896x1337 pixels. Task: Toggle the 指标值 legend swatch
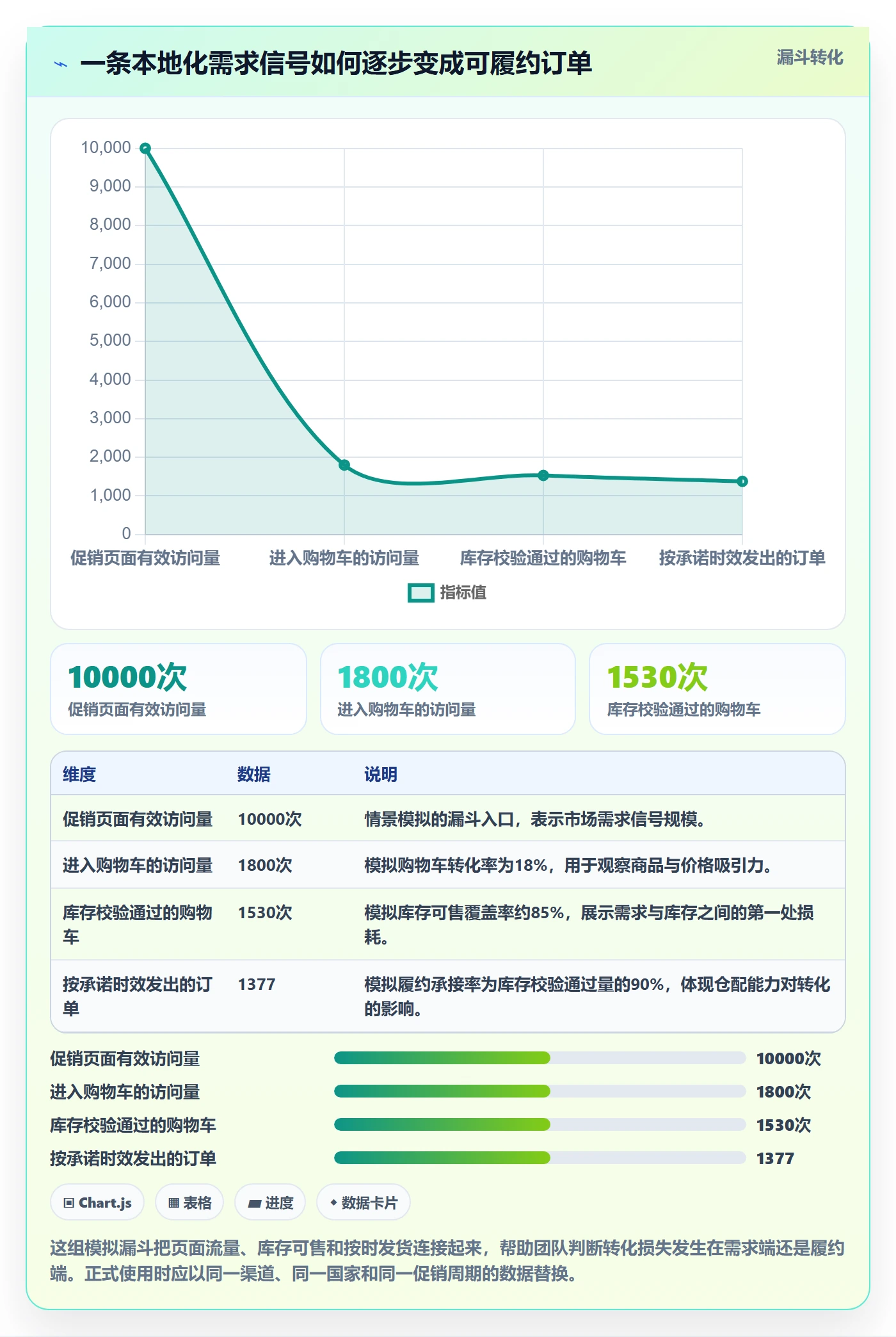point(420,593)
